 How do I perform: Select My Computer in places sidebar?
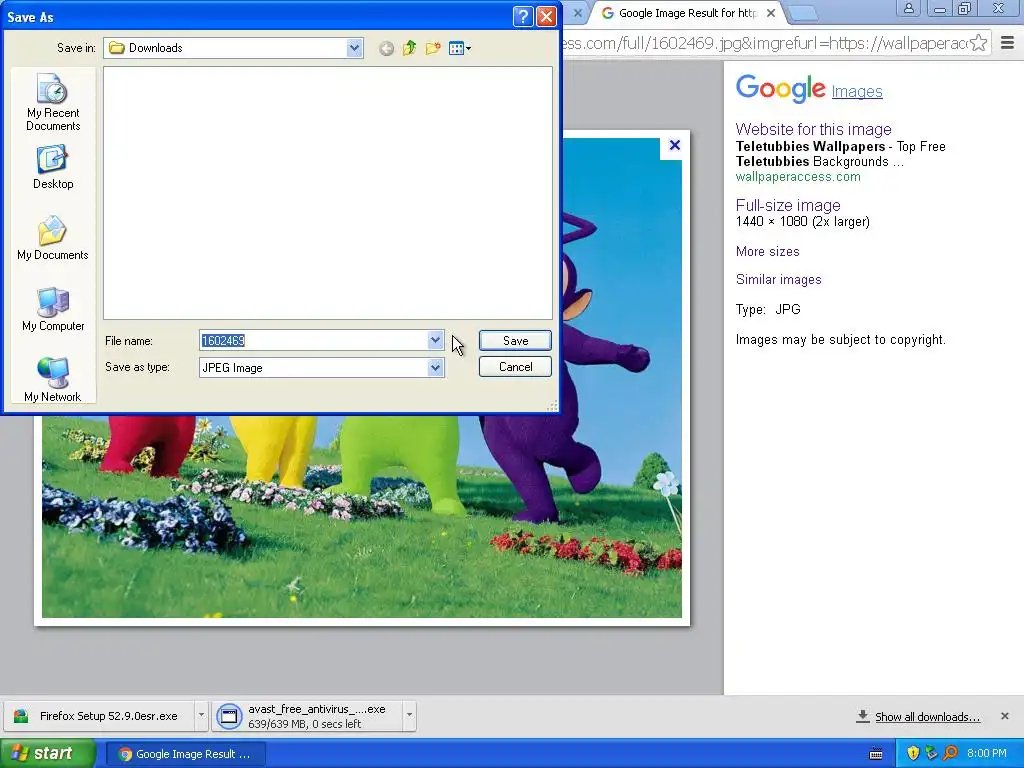[53, 310]
